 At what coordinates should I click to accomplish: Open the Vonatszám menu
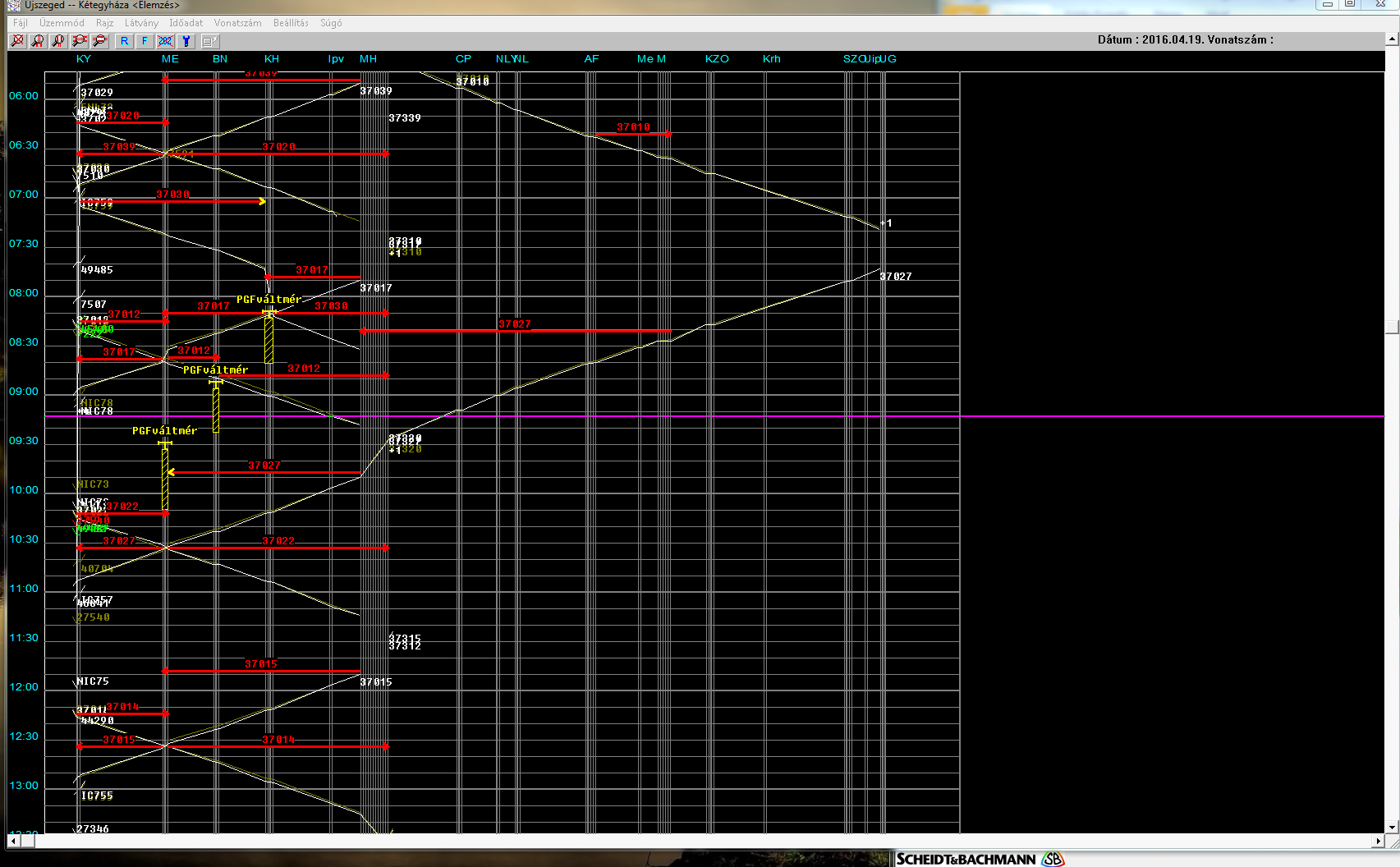[x=237, y=23]
